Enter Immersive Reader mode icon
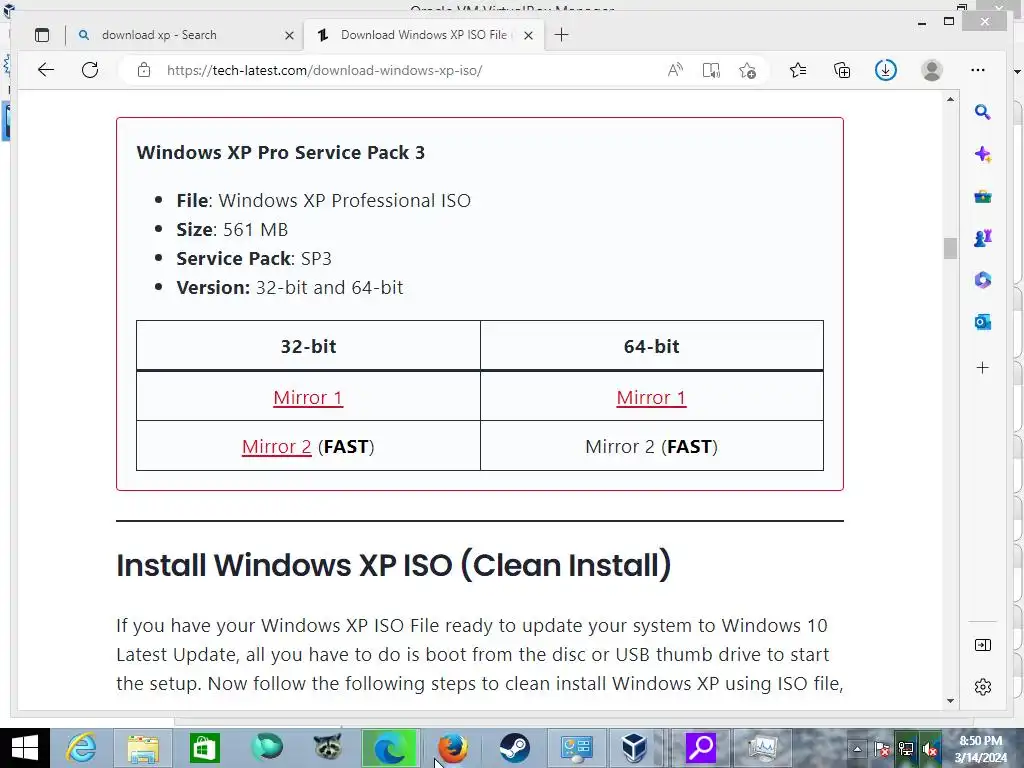The width and height of the screenshot is (1024, 768). (711, 70)
